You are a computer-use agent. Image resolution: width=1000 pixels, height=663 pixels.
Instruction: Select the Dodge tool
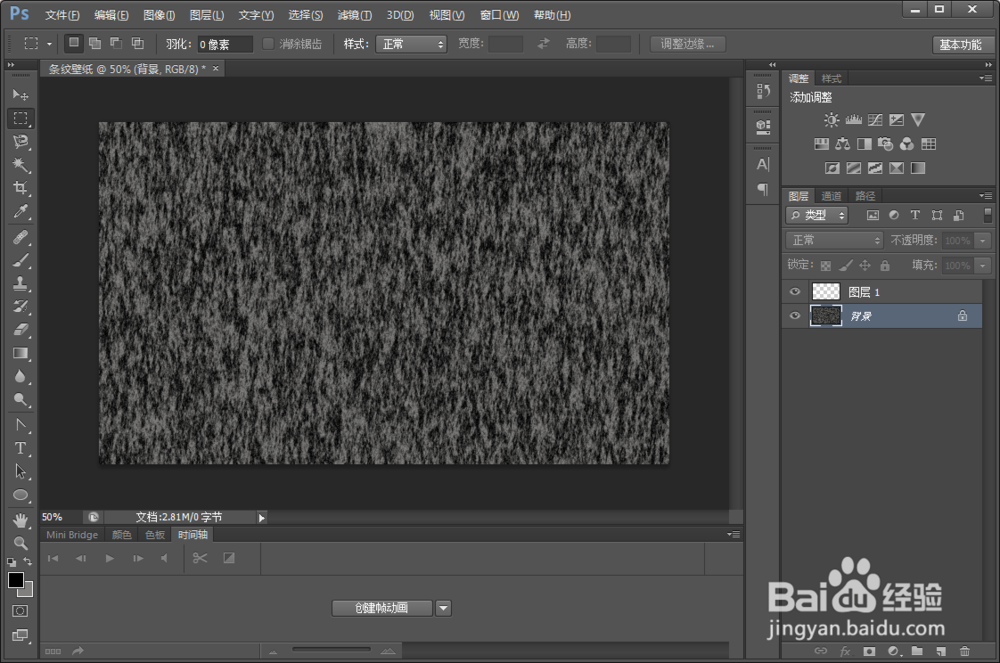point(20,400)
